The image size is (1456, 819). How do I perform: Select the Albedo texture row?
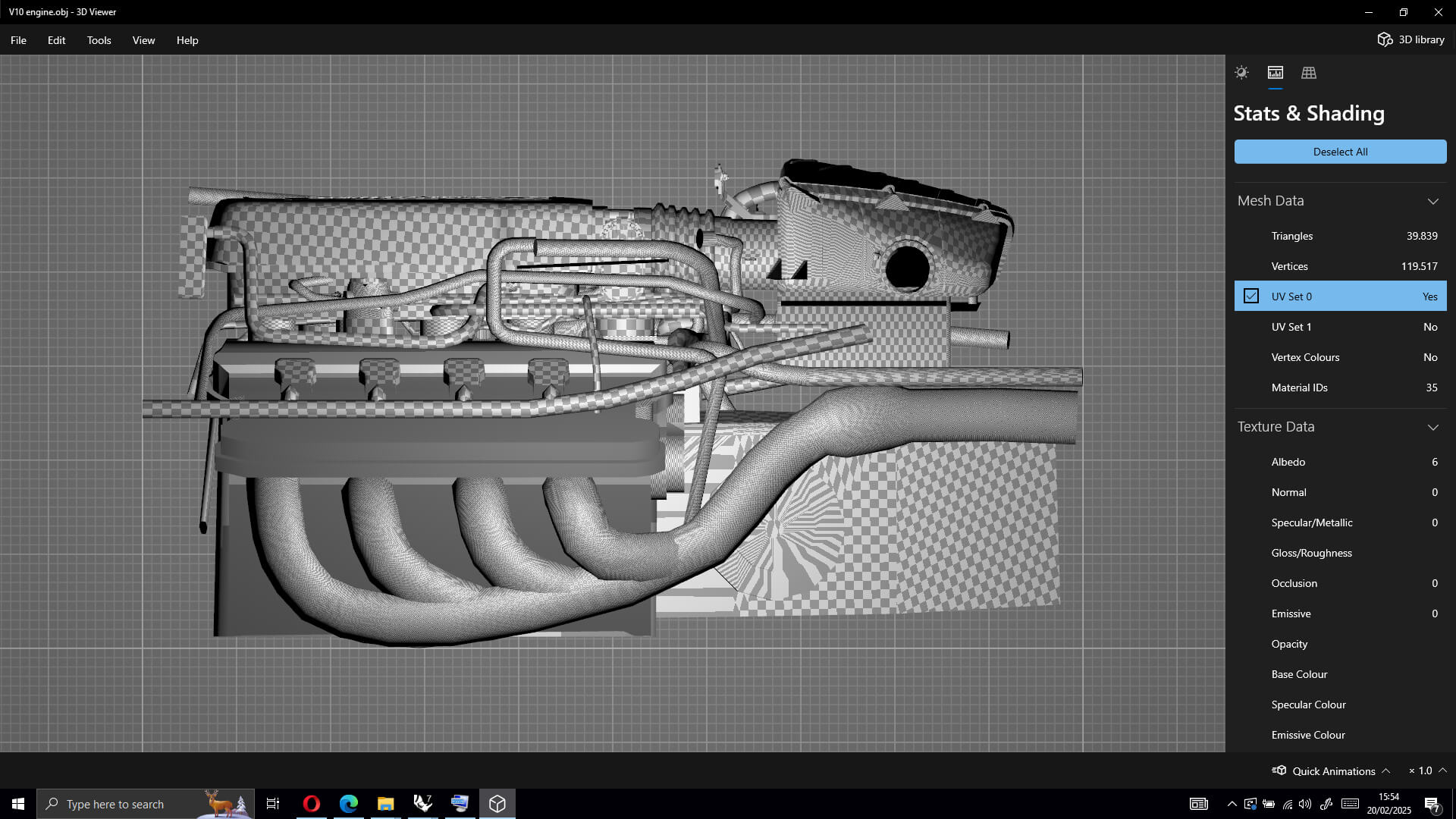[x=1340, y=462]
